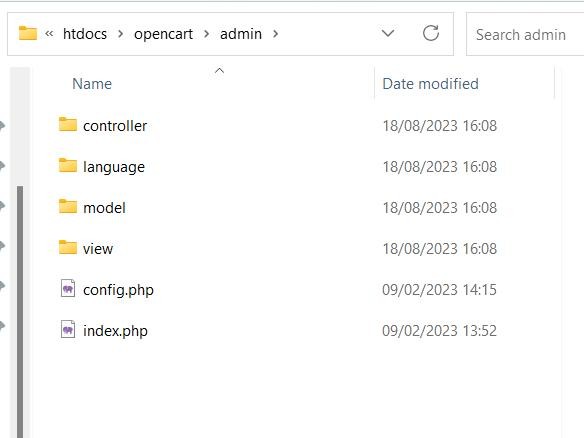The width and height of the screenshot is (584, 438).
Task: Select the index.php file name
Action: click(x=115, y=331)
